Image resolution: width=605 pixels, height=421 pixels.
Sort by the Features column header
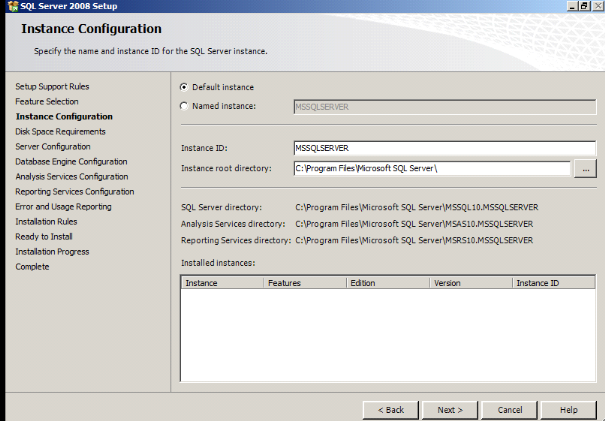[304, 284]
